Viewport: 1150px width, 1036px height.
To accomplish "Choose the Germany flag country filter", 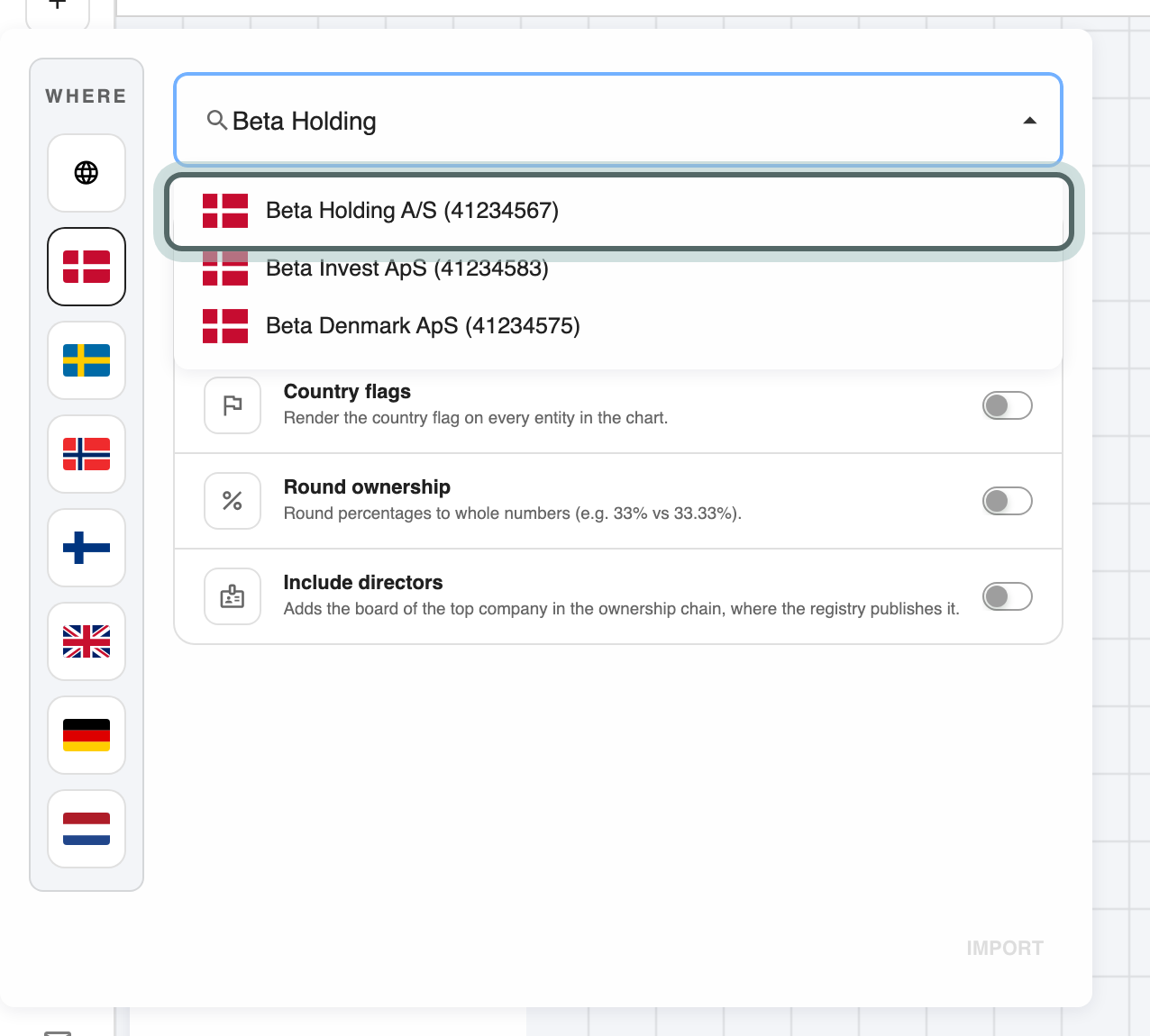I will (x=87, y=735).
